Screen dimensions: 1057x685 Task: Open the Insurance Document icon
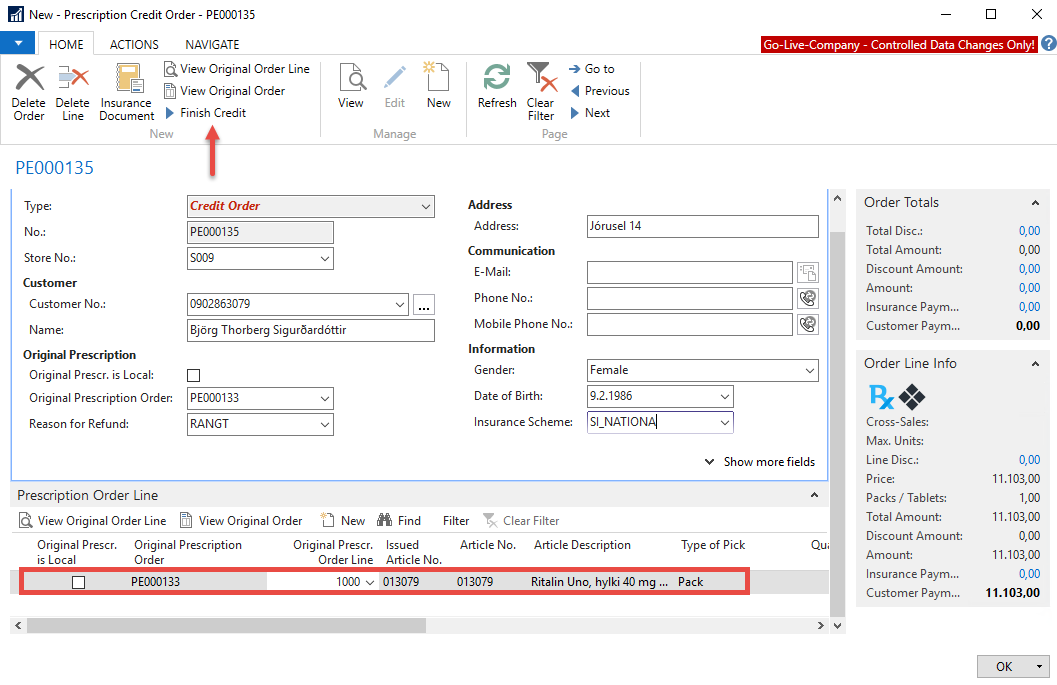coord(127,80)
